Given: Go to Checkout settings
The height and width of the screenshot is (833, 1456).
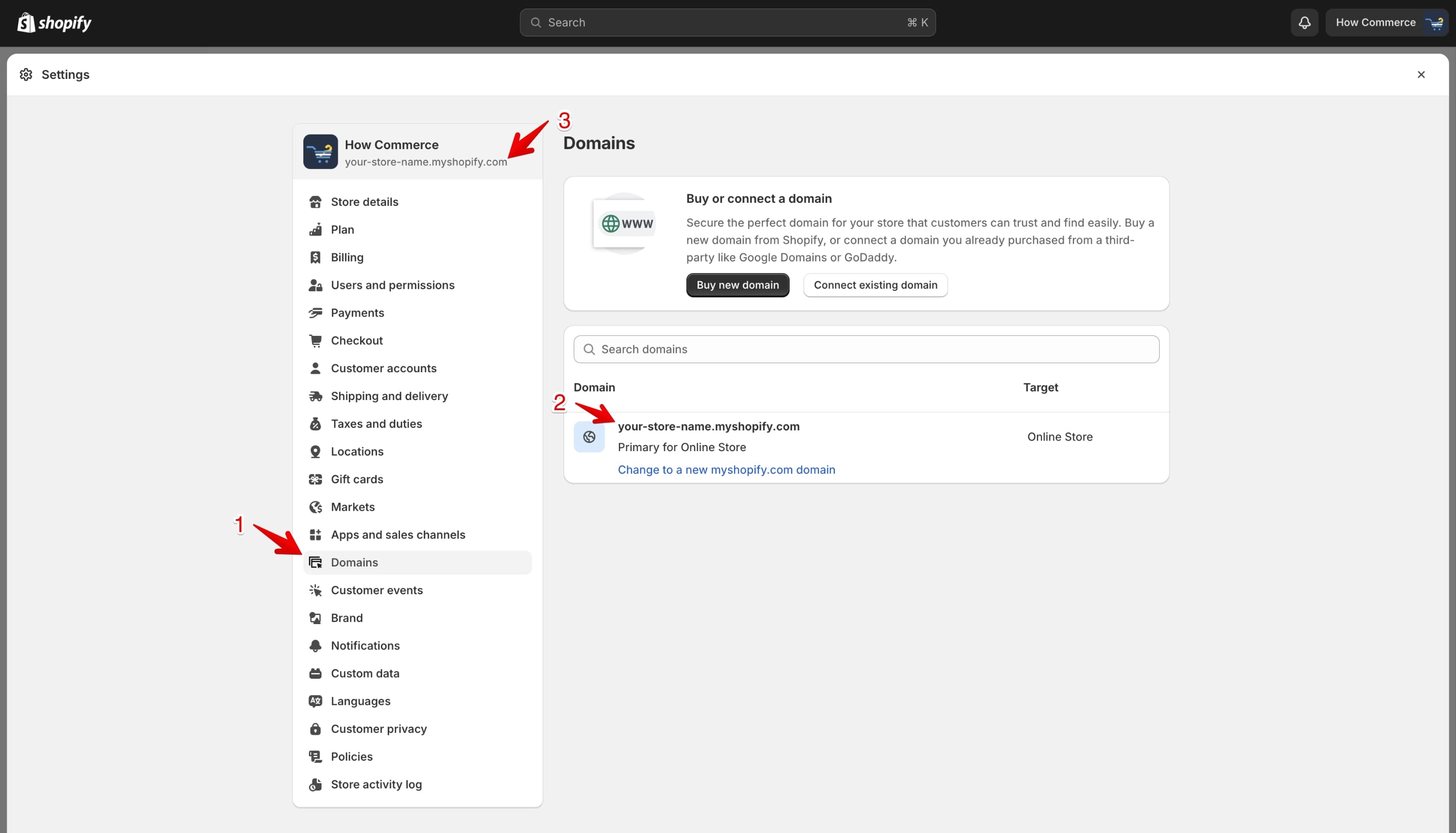Looking at the screenshot, I should 418,340.
